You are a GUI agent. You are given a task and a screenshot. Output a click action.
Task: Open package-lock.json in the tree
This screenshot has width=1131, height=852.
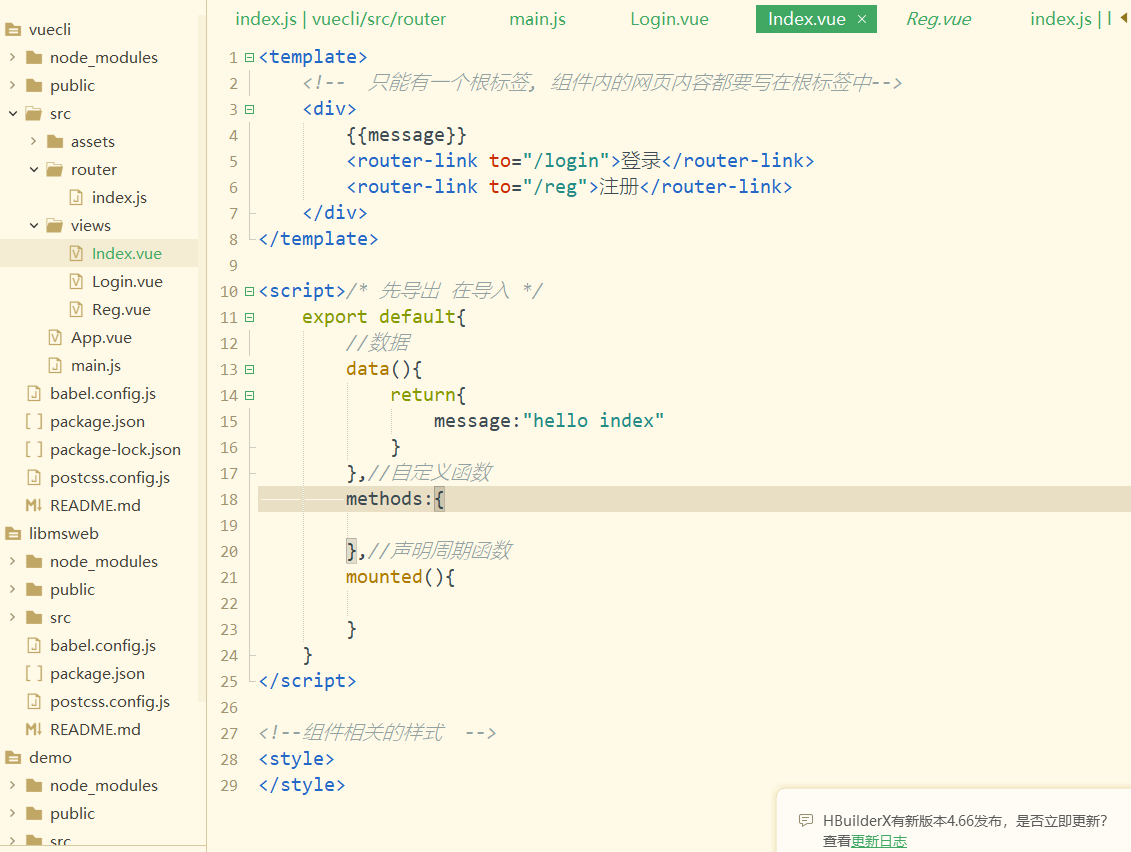tap(115, 449)
